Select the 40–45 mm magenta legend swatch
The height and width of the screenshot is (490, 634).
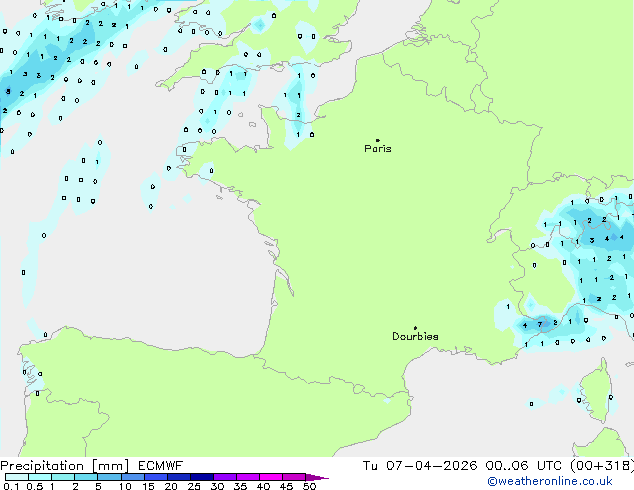pyautogui.click(x=271, y=477)
